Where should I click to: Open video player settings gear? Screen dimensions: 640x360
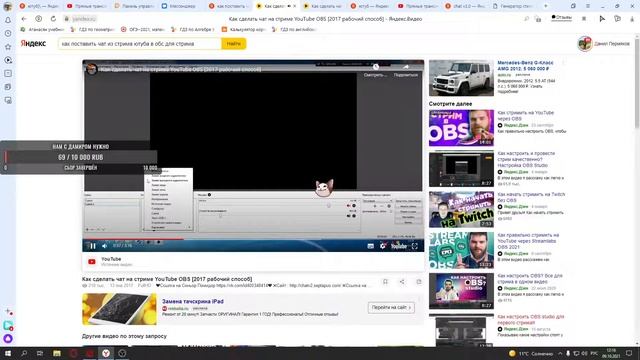point(382,246)
